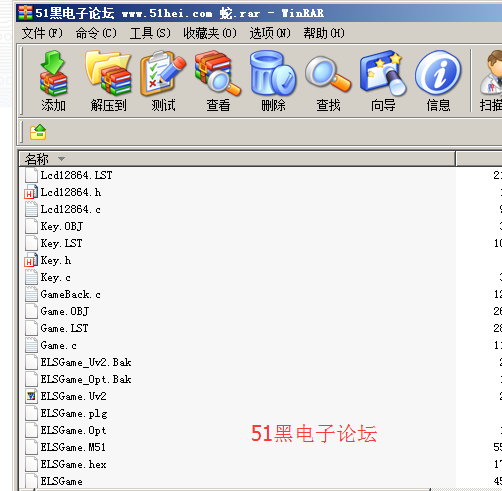Select the ELSGame.plg file name
This screenshot has width=502, height=491.
click(x=74, y=414)
